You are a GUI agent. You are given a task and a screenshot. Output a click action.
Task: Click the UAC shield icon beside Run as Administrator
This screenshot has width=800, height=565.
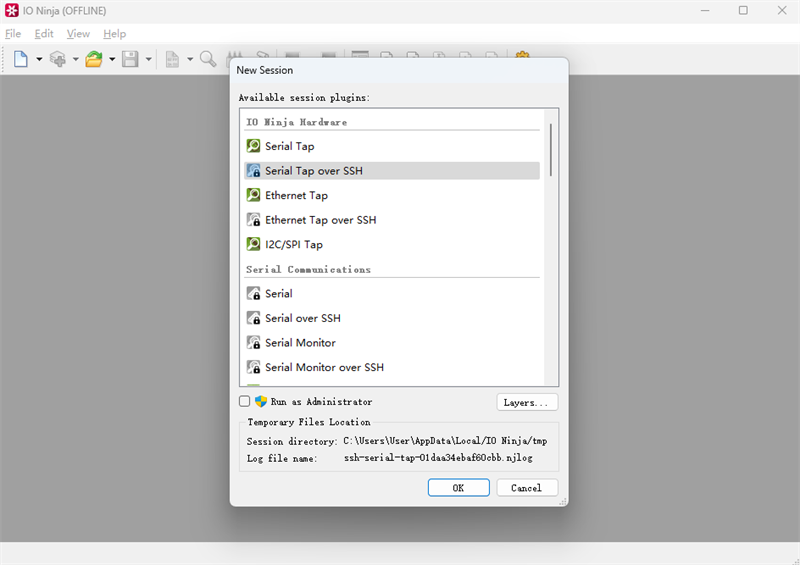click(261, 401)
